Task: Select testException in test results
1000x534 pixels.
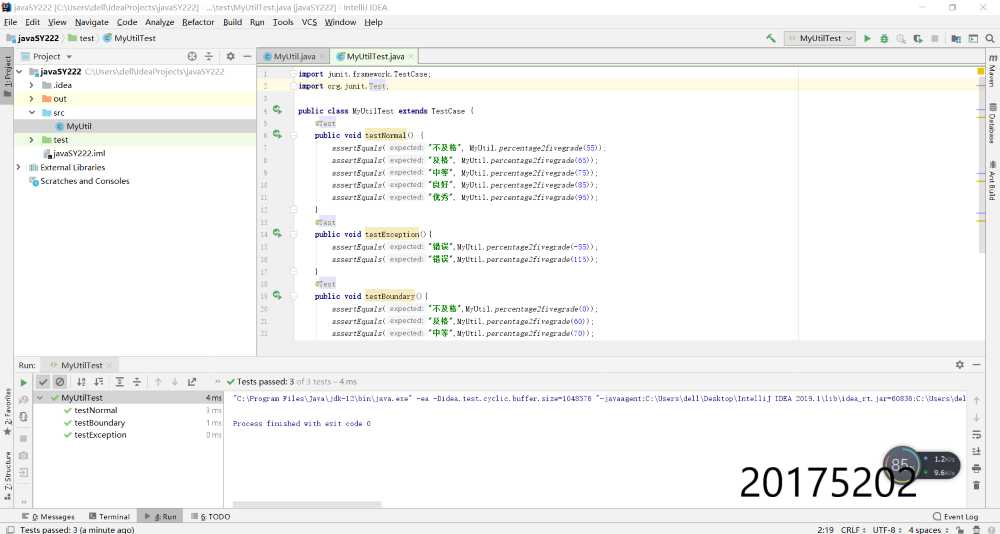Action: [100, 434]
